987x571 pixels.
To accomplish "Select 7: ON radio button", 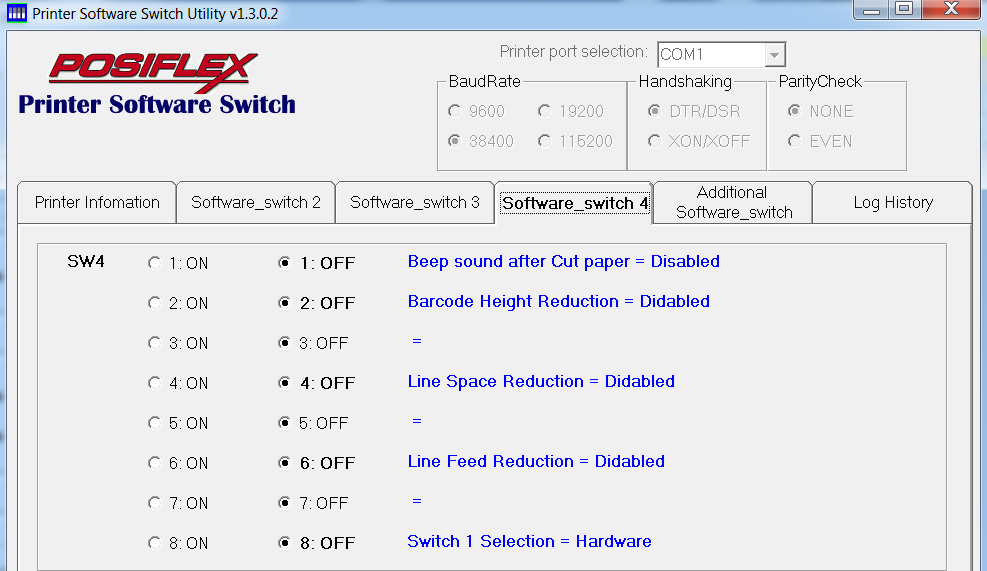I will (154, 503).
